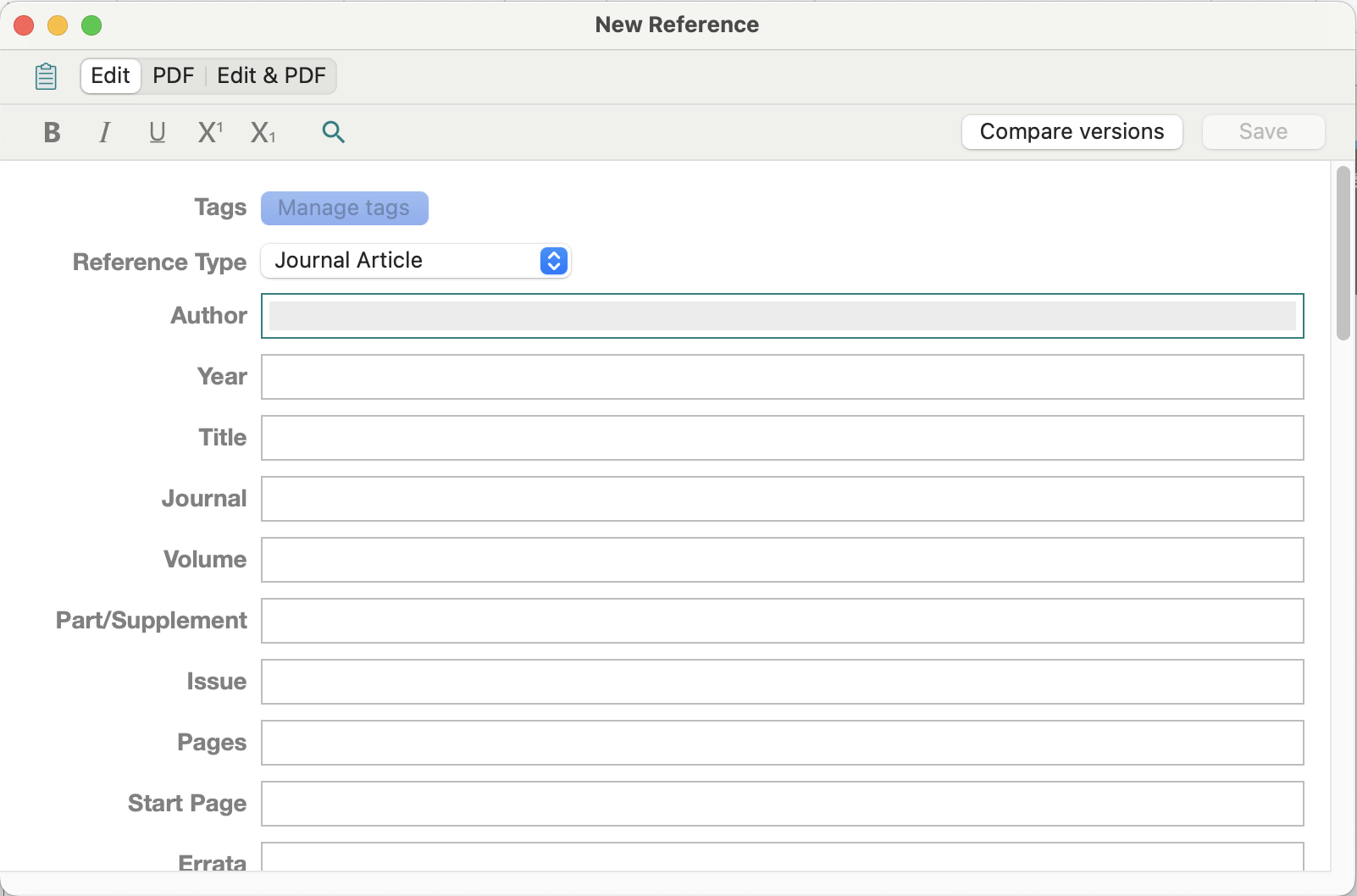Click the Journal input field
1357x896 pixels.
[x=782, y=499]
